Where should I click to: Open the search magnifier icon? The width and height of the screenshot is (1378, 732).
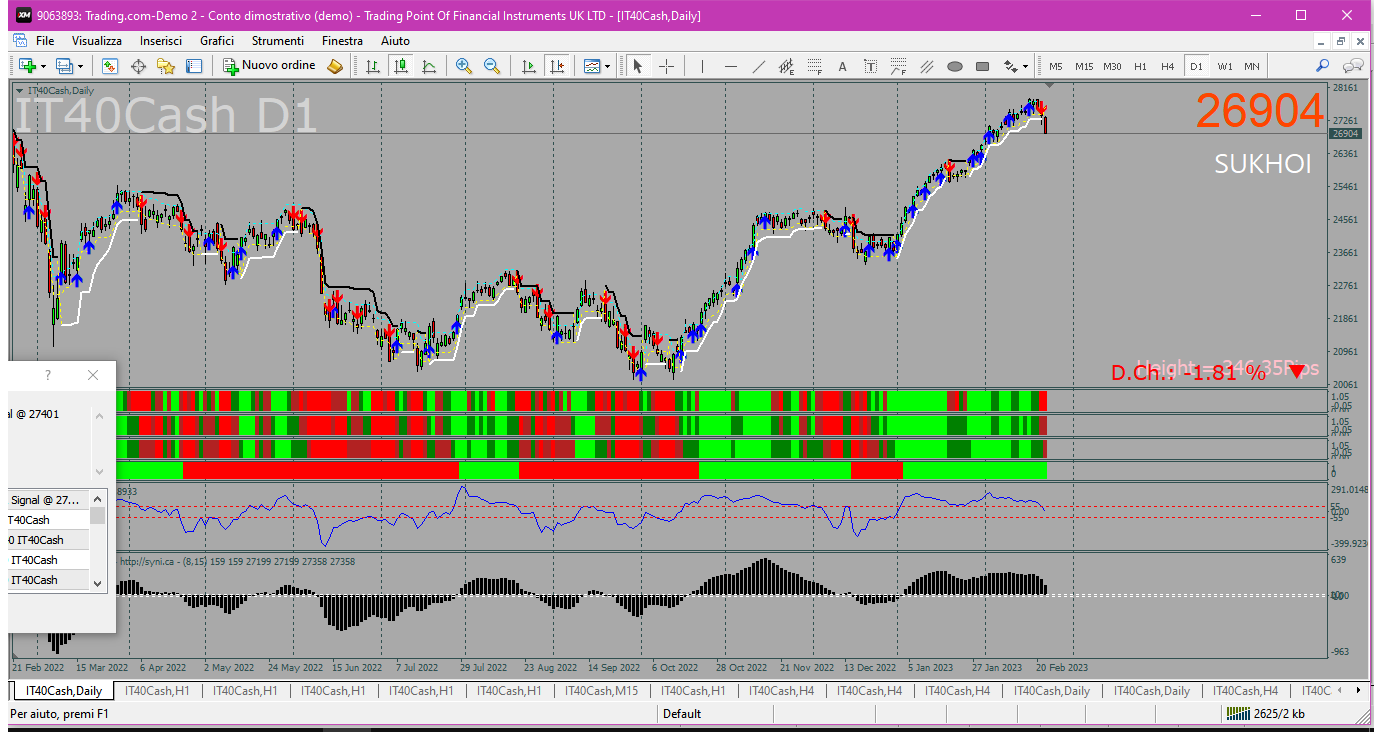[x=1322, y=66]
